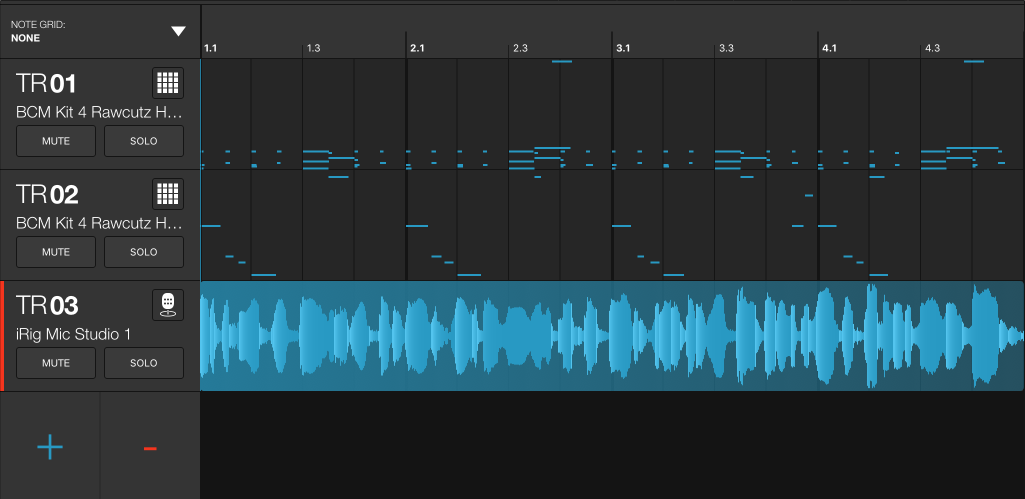
Task: Add a new track with the plus icon
Action: tap(50, 448)
